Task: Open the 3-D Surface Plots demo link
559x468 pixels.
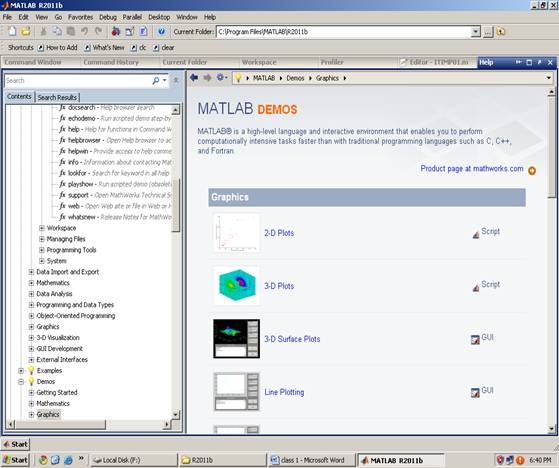Action: [292, 339]
